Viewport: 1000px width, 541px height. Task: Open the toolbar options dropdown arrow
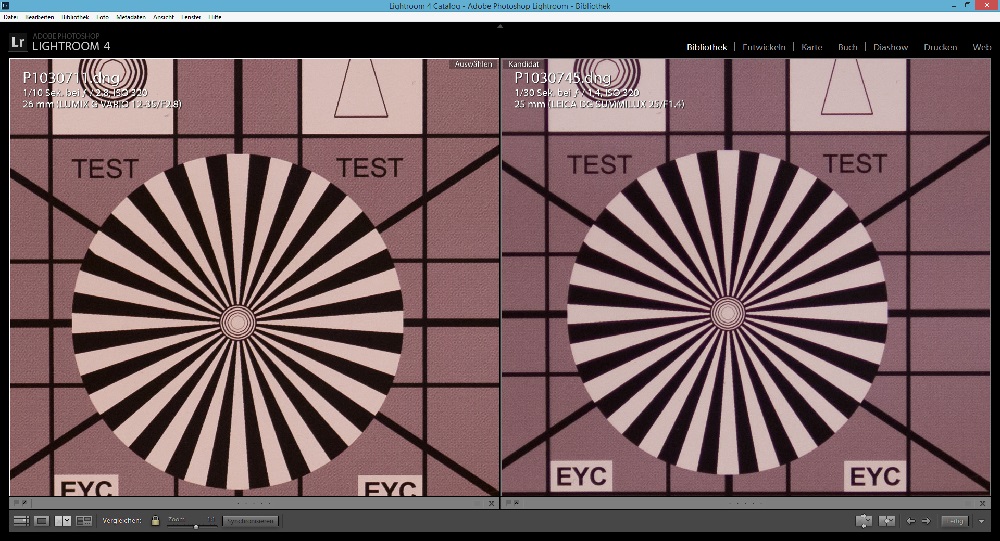[x=982, y=521]
